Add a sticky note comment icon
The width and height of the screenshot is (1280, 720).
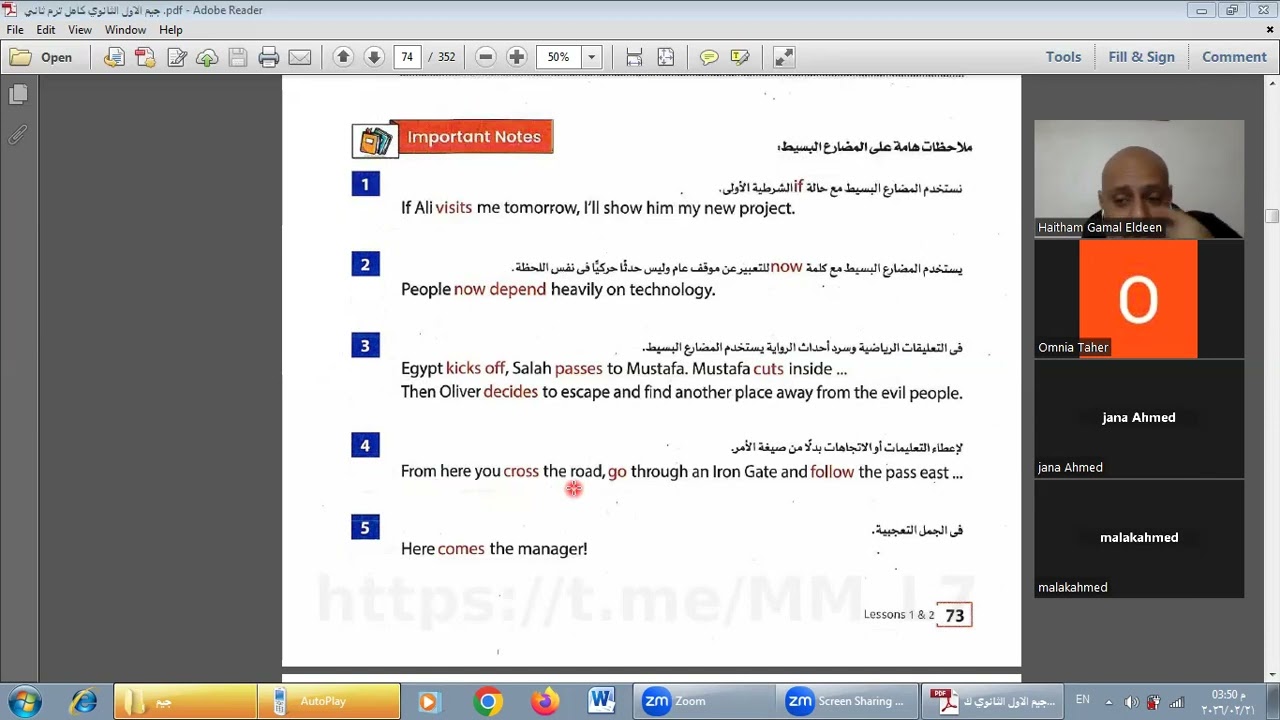pyautogui.click(x=709, y=57)
